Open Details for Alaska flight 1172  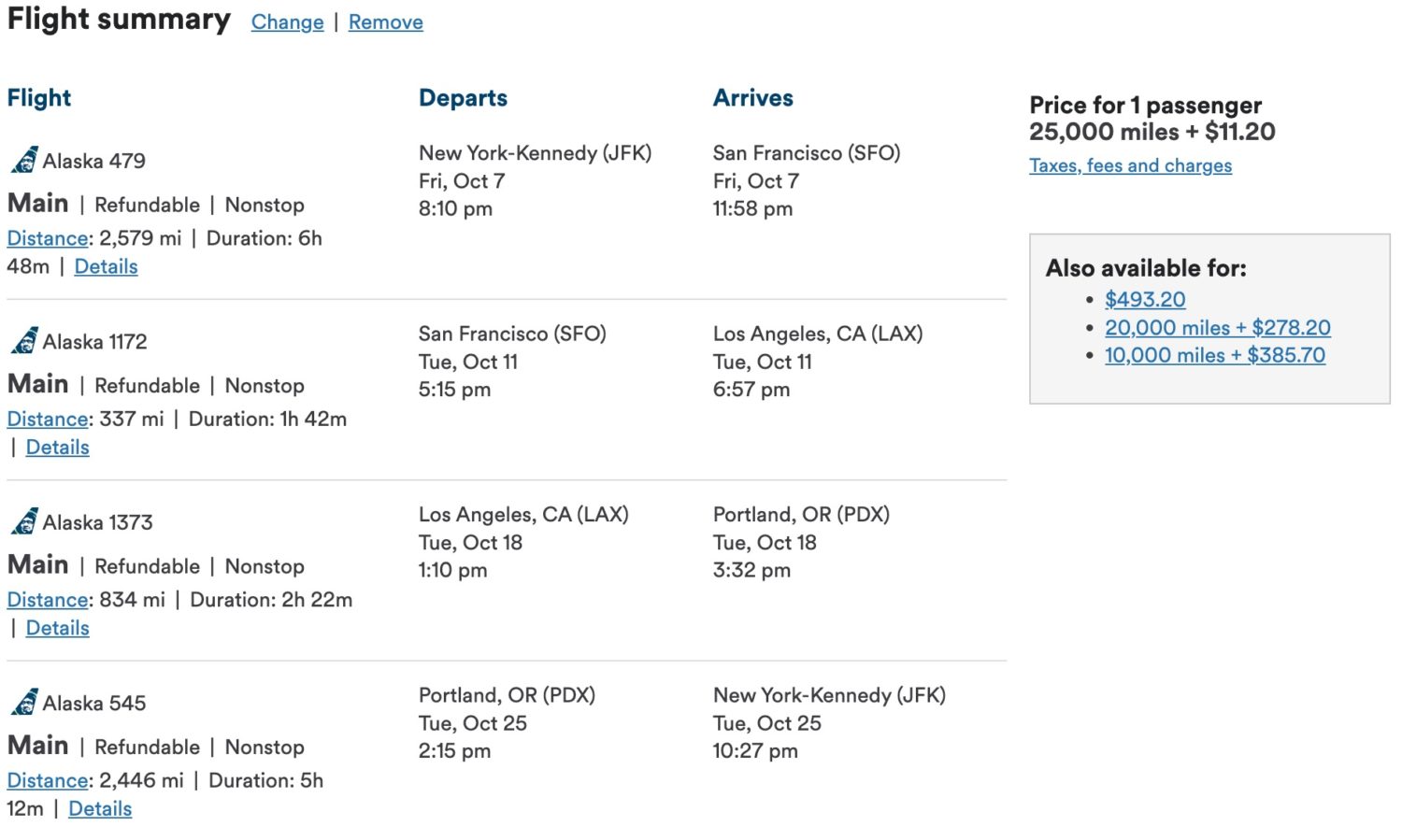[x=57, y=447]
